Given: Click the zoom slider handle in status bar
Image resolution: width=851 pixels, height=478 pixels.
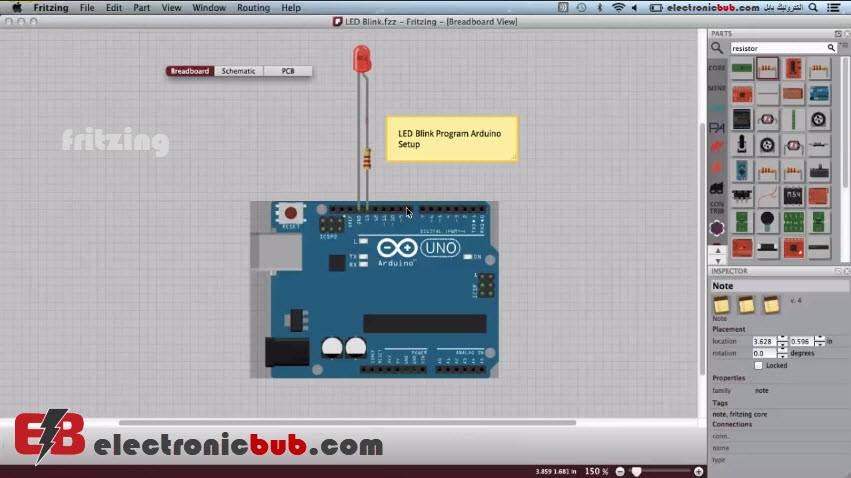Looking at the screenshot, I should coord(637,471).
